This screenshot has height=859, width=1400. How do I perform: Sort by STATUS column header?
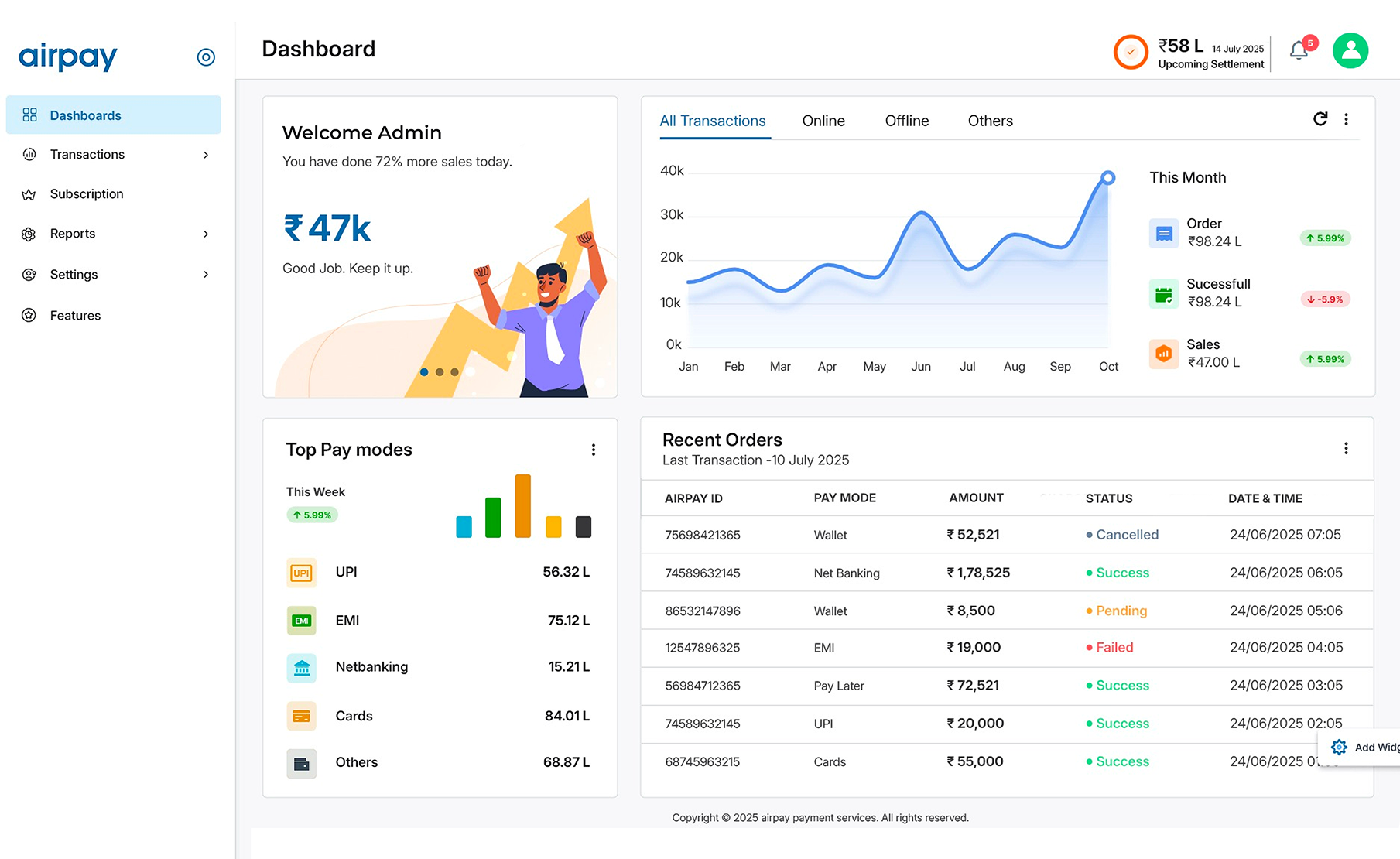(1108, 498)
